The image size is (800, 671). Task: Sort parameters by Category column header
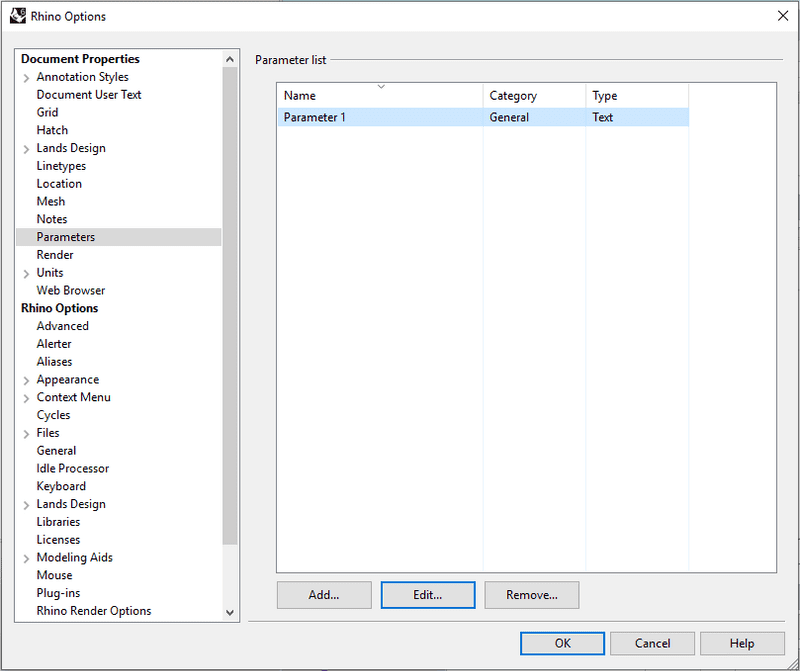533,96
